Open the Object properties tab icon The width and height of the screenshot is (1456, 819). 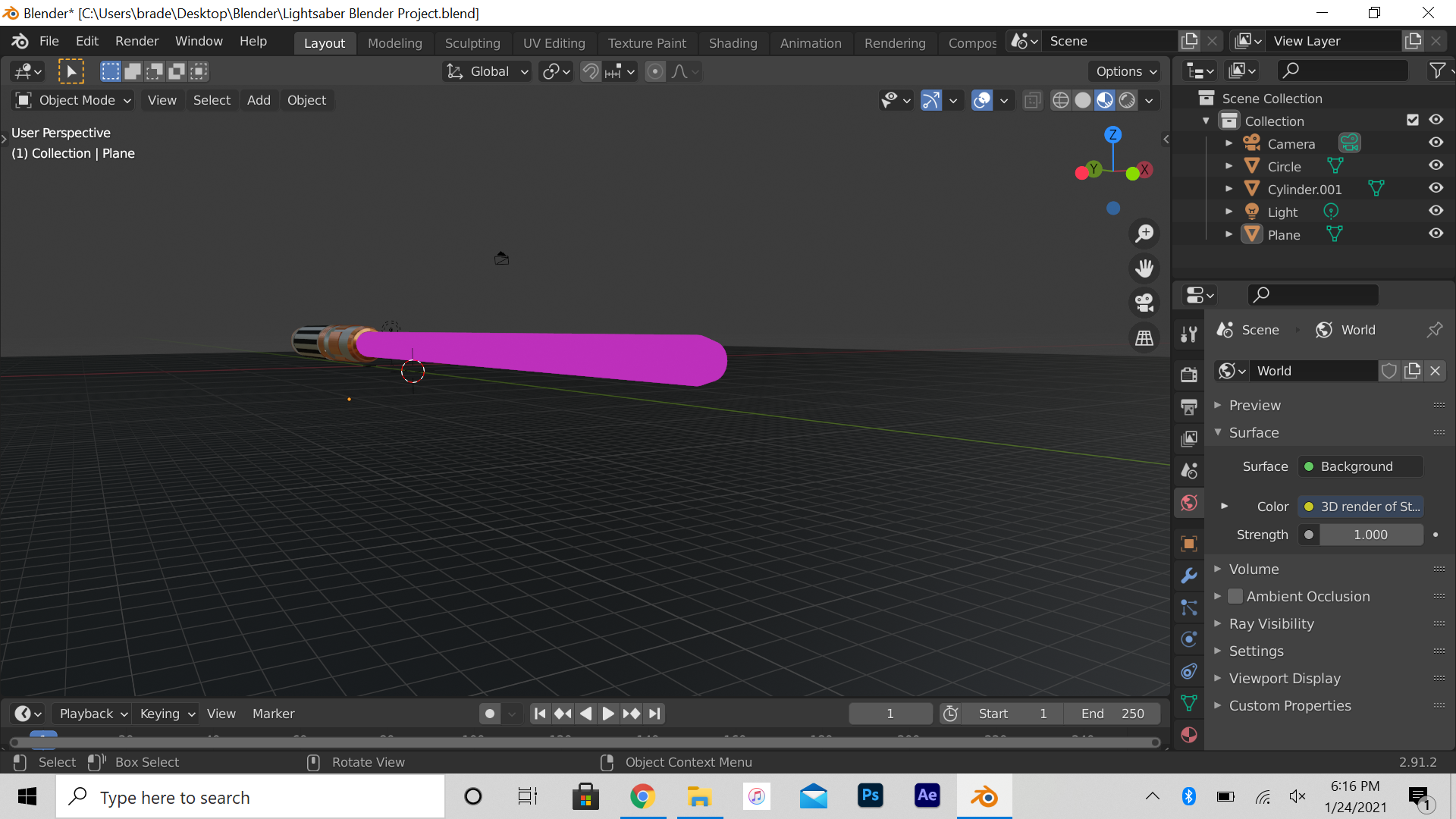point(1189,544)
